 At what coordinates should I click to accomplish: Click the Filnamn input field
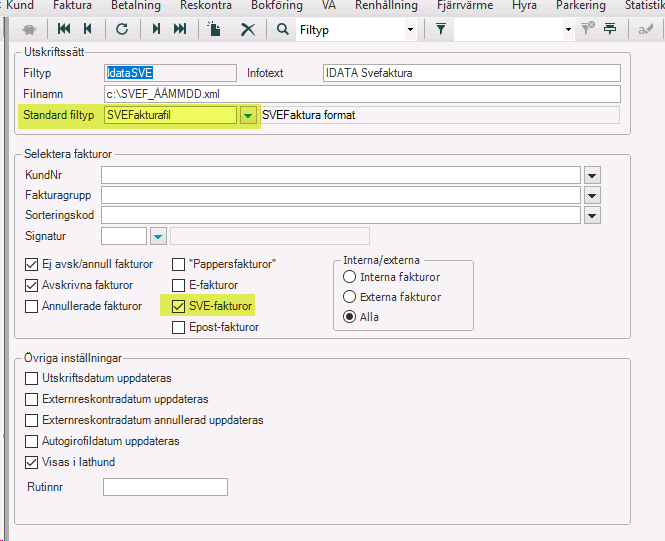click(362, 94)
